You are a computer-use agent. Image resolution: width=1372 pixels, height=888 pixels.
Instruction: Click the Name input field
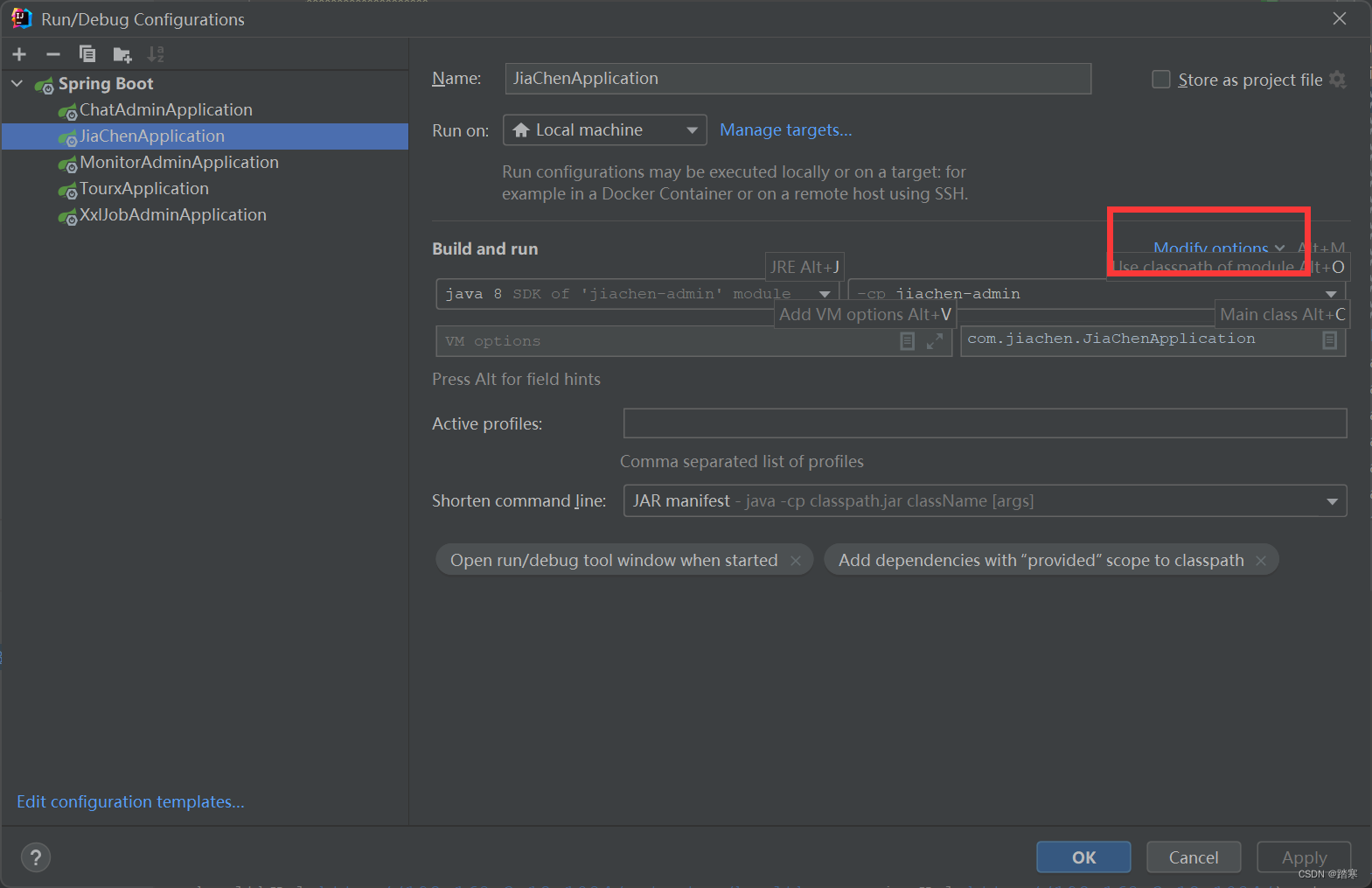coord(798,79)
